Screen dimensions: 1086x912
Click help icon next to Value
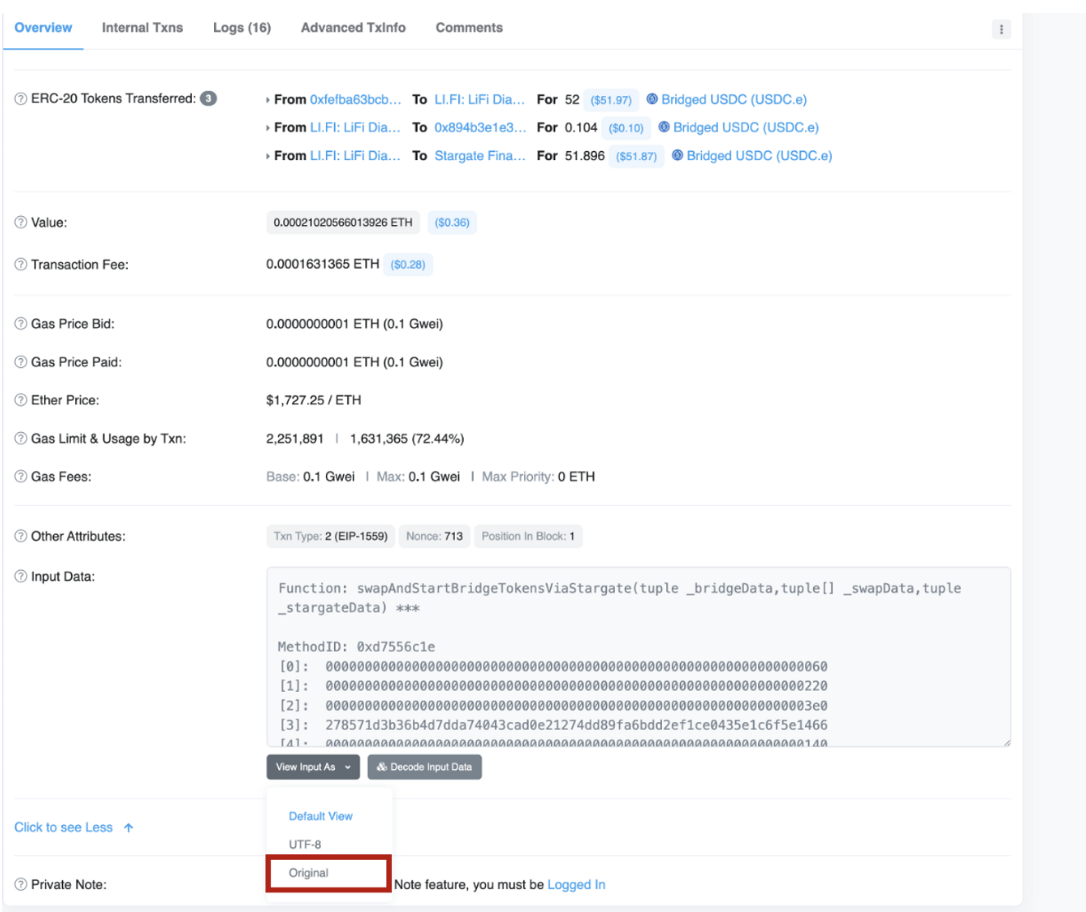coord(21,222)
